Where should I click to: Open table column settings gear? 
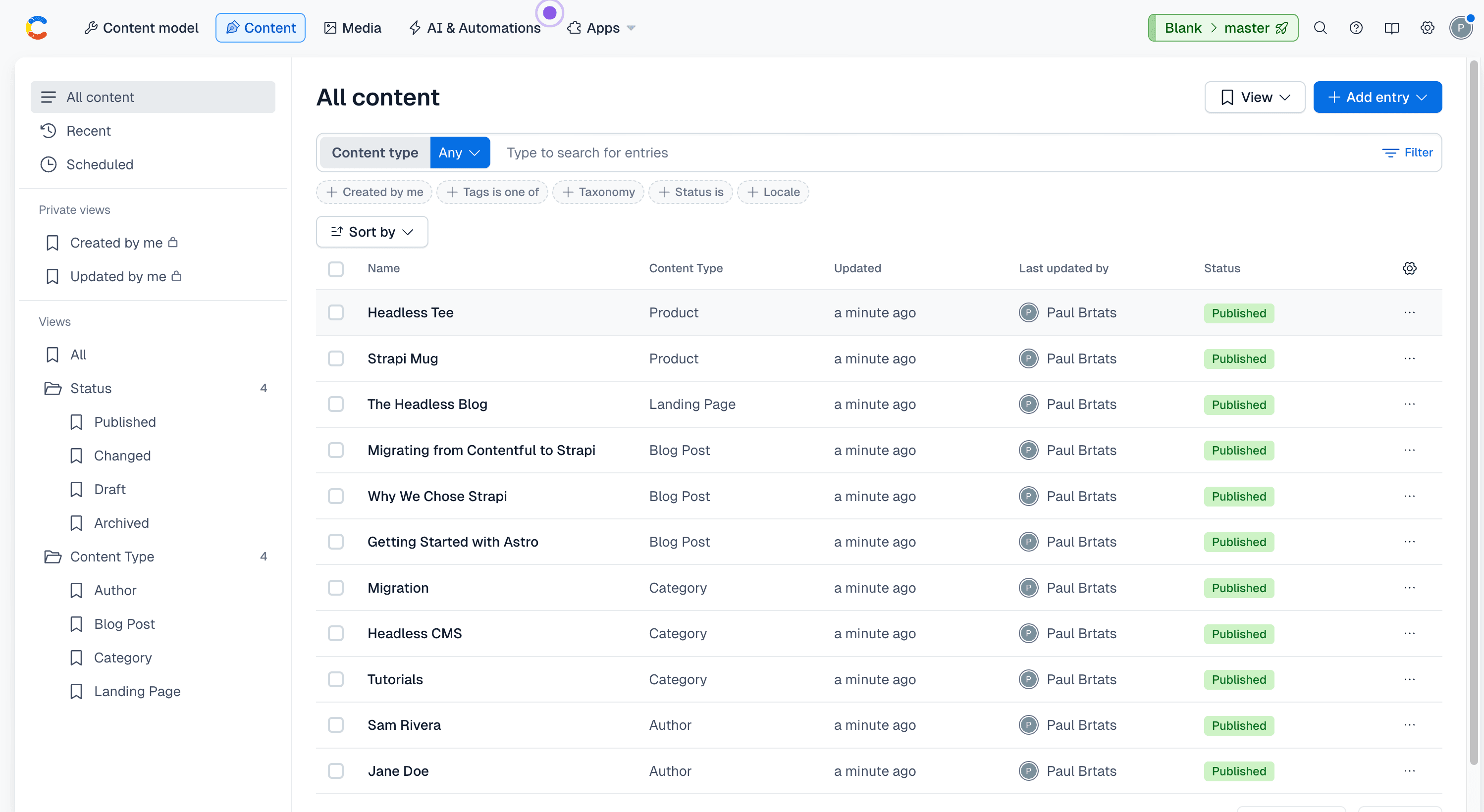point(1410,268)
